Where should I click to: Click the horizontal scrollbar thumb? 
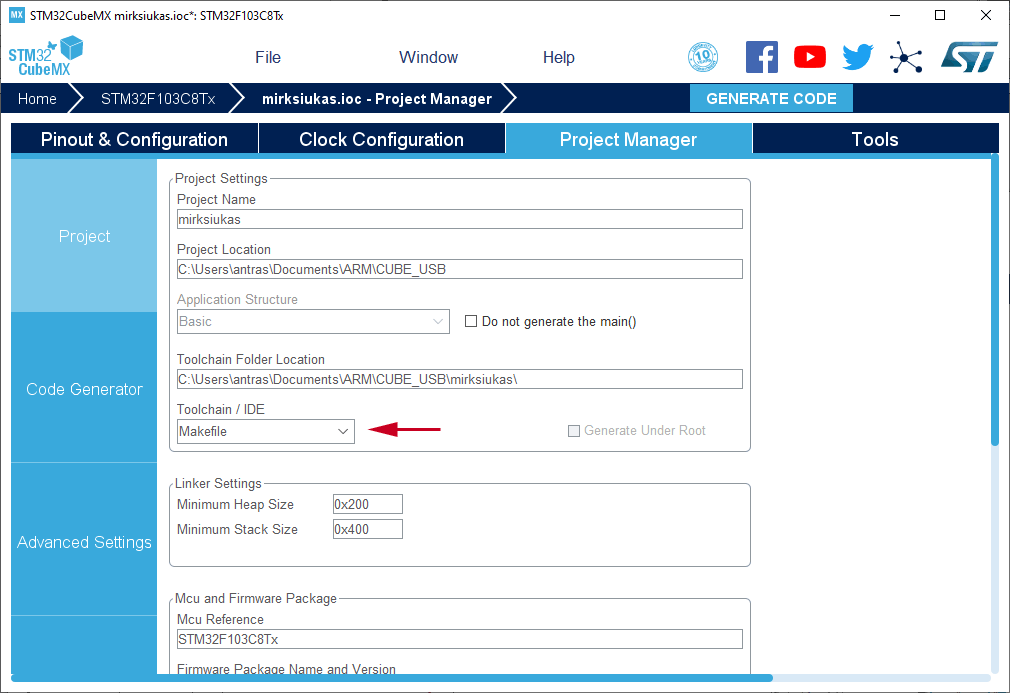click(392, 678)
